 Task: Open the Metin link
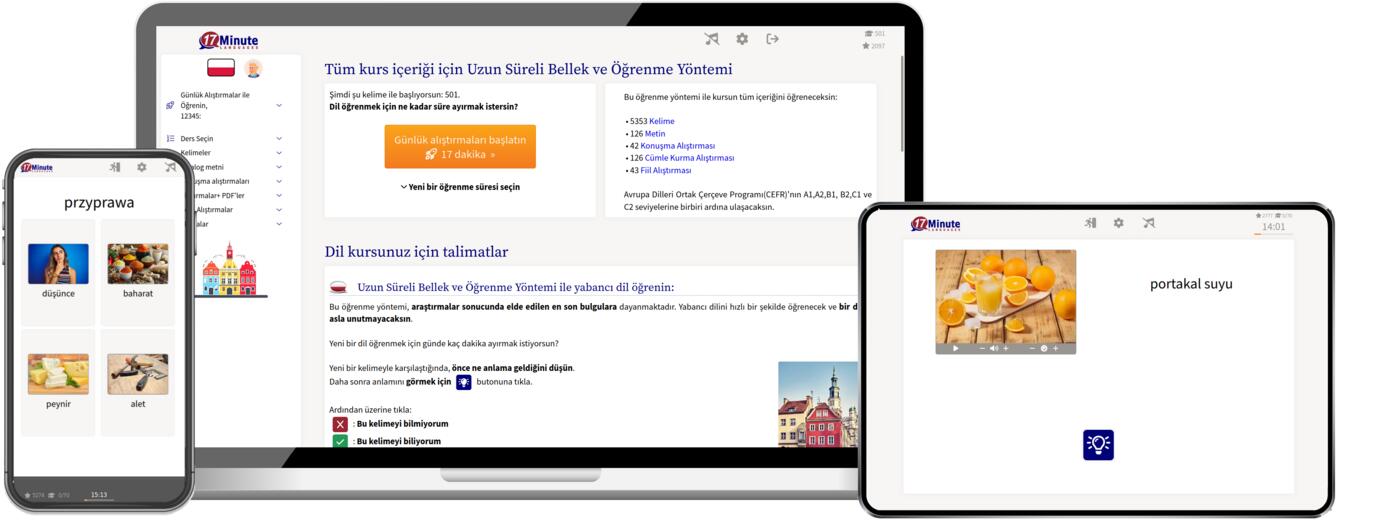pyautogui.click(x=655, y=133)
